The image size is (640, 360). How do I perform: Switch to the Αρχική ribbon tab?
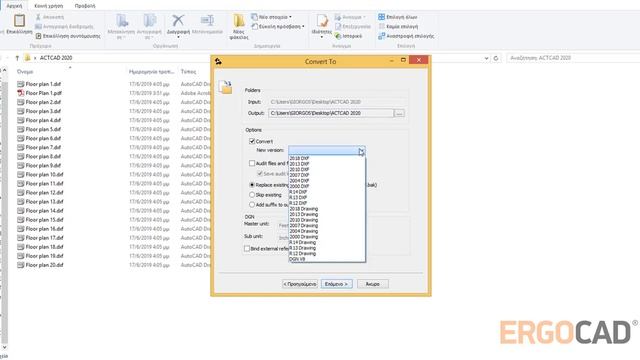pyautogui.click(x=14, y=6)
